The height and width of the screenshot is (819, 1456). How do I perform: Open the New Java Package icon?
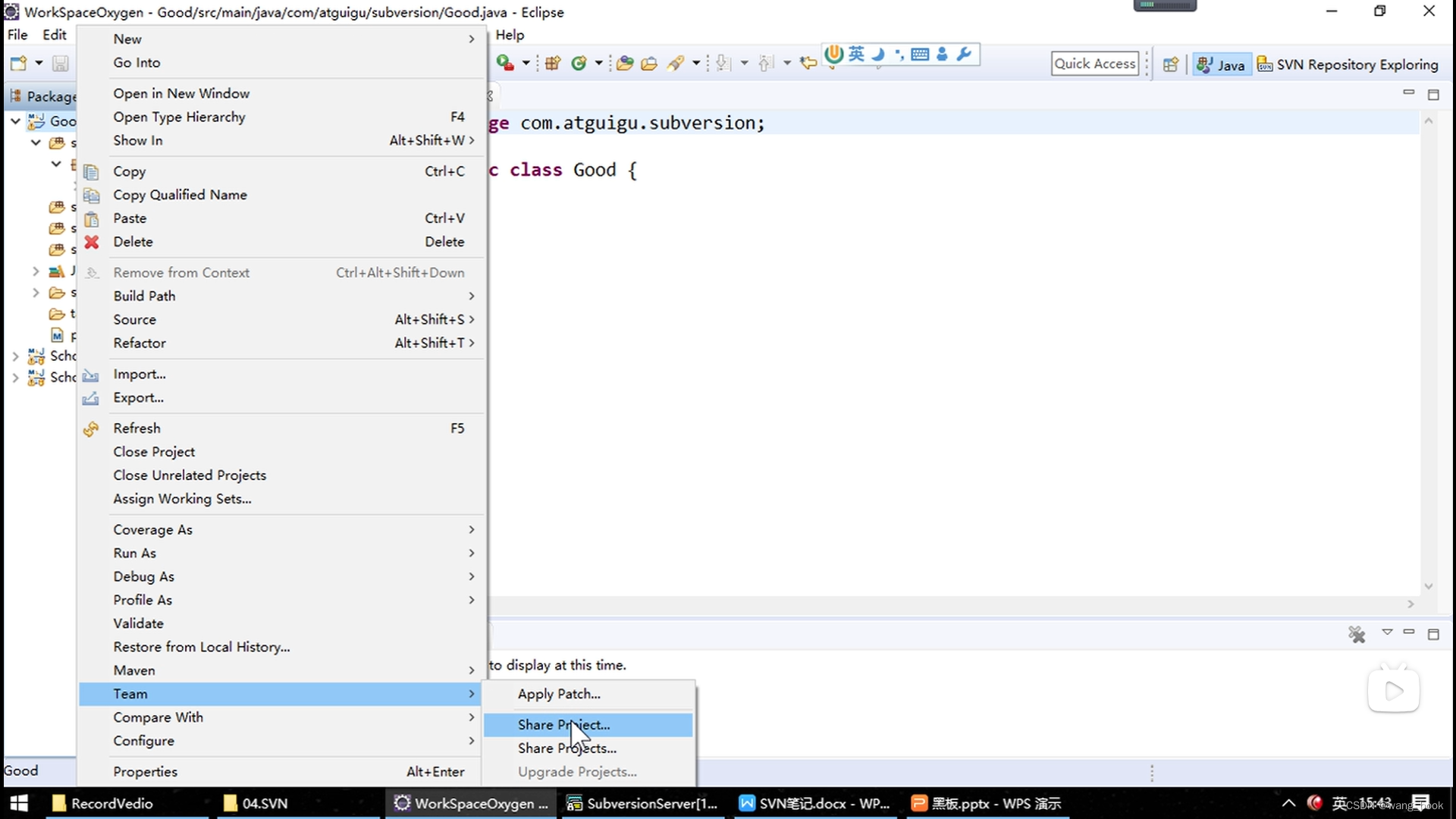pos(553,64)
